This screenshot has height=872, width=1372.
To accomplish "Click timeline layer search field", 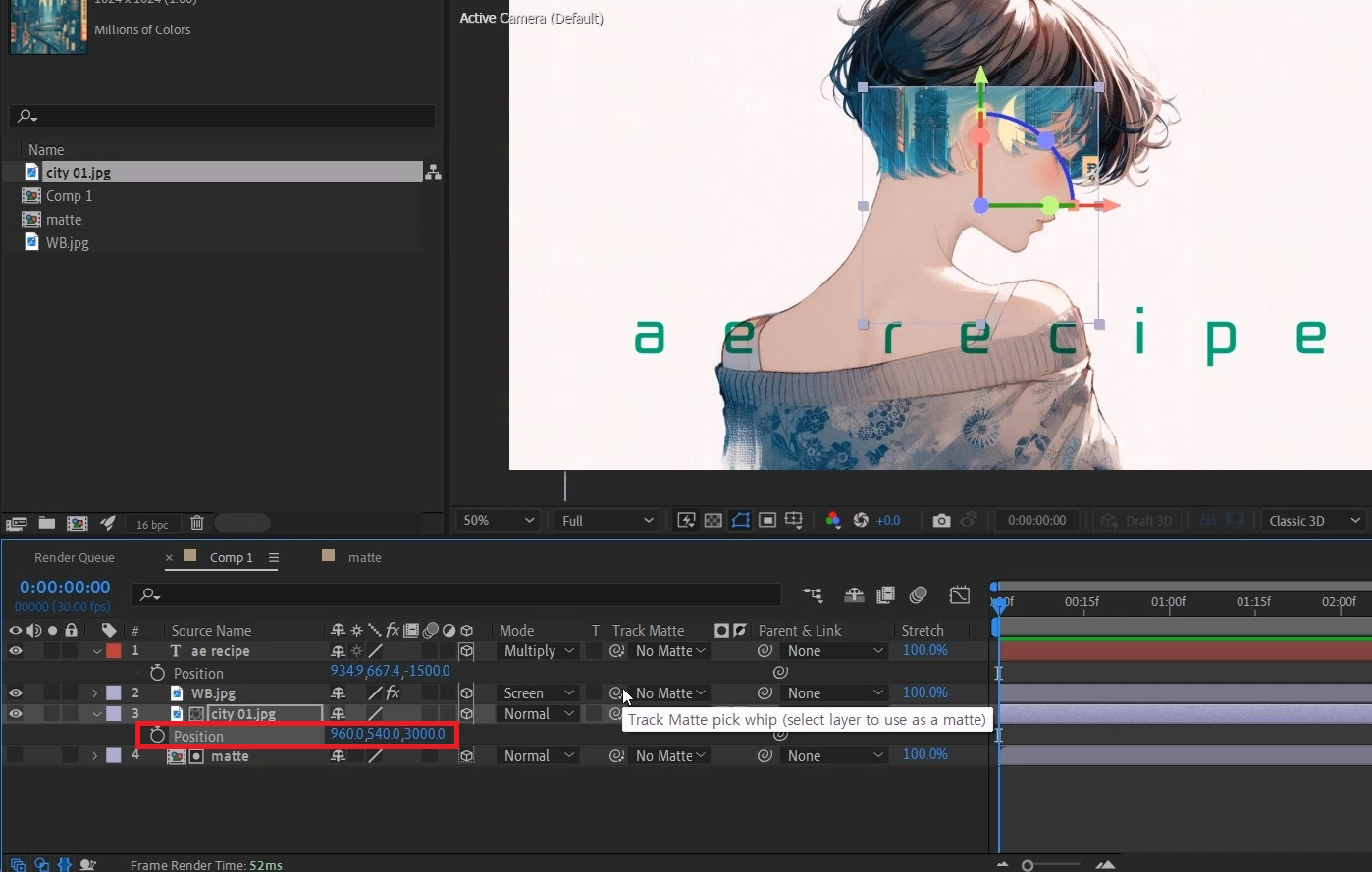I will tap(456, 594).
